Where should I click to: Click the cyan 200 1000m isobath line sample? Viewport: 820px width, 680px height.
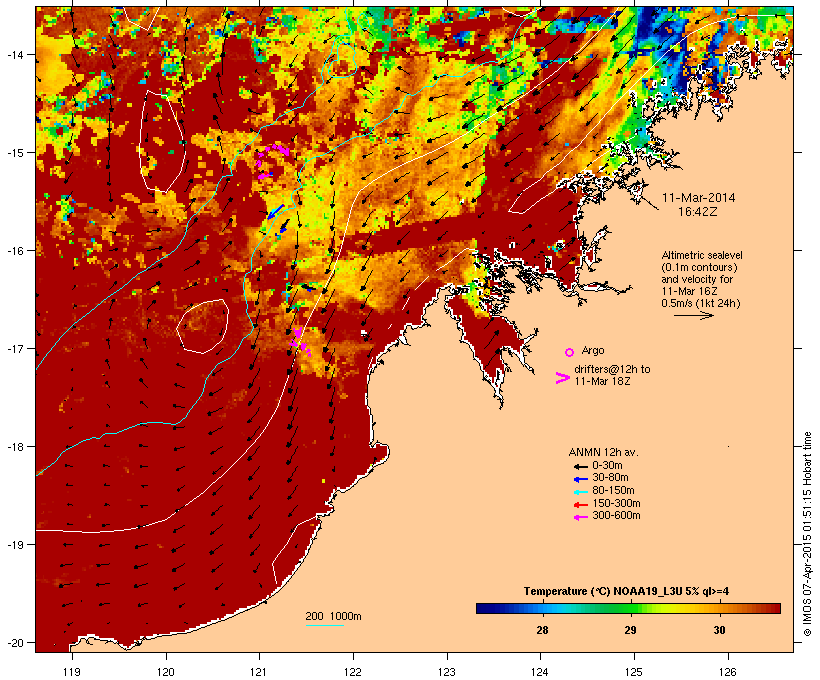(x=325, y=625)
